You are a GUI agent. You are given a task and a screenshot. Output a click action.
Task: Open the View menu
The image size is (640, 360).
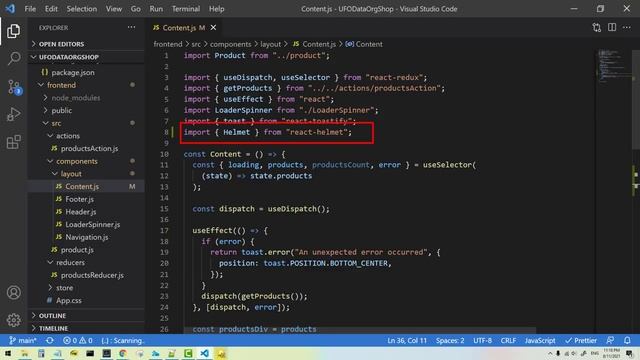[113, 9]
